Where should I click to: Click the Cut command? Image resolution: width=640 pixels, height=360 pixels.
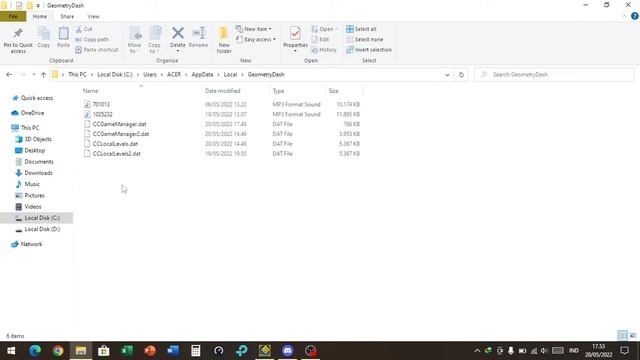click(84, 29)
